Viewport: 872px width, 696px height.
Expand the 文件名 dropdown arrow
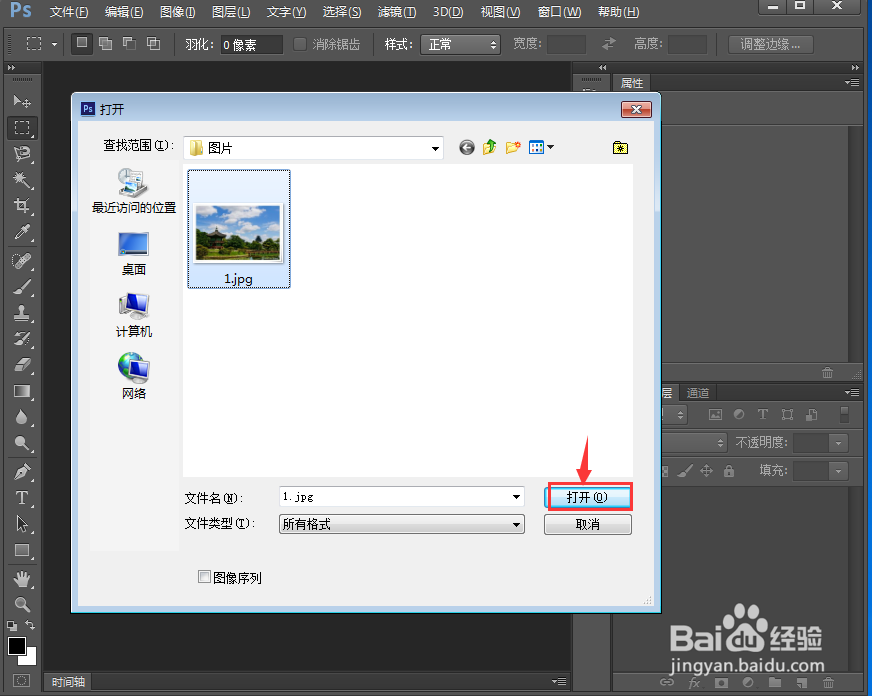(x=516, y=496)
